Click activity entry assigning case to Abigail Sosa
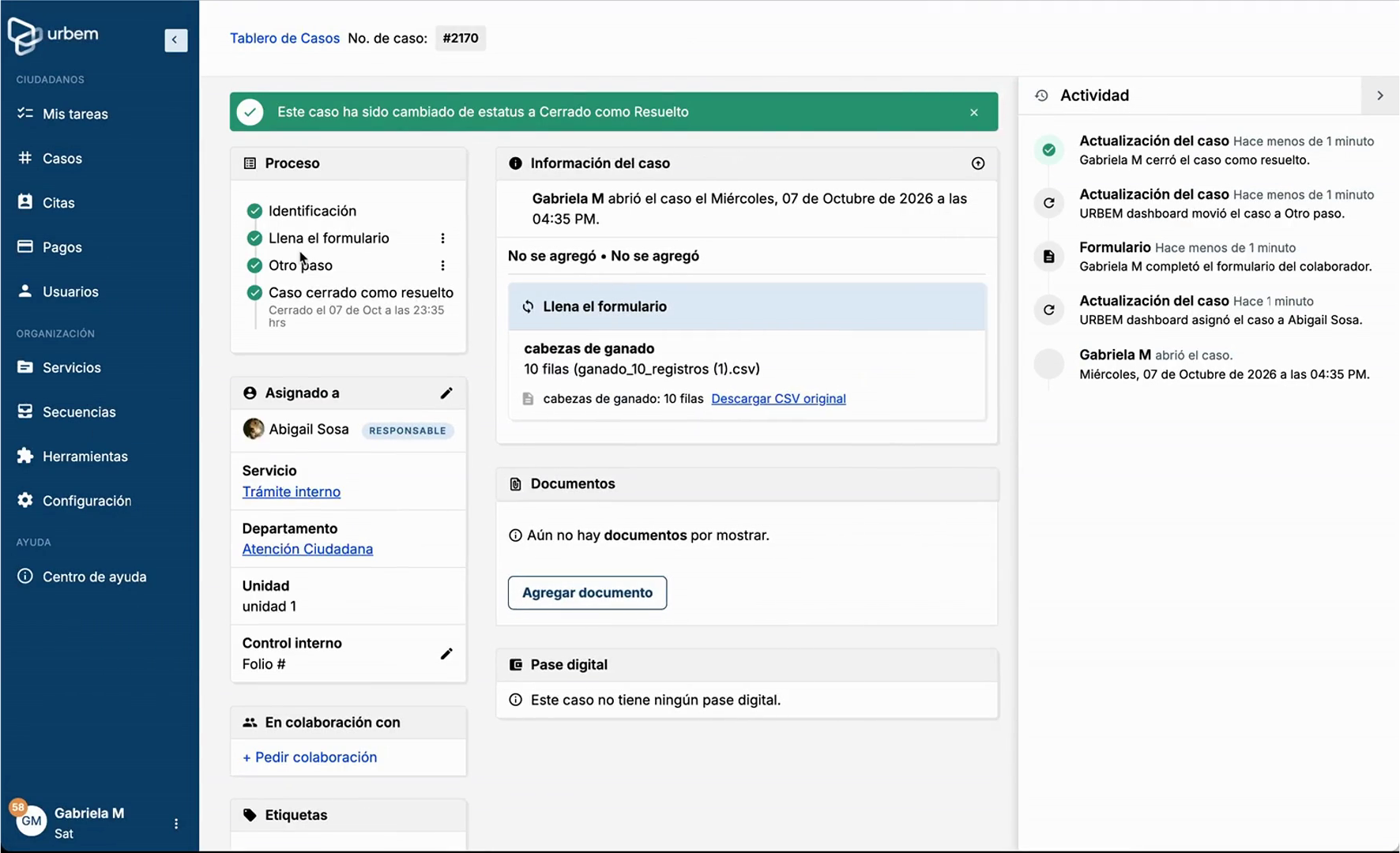The height and width of the screenshot is (853, 1400). [x=1221, y=310]
